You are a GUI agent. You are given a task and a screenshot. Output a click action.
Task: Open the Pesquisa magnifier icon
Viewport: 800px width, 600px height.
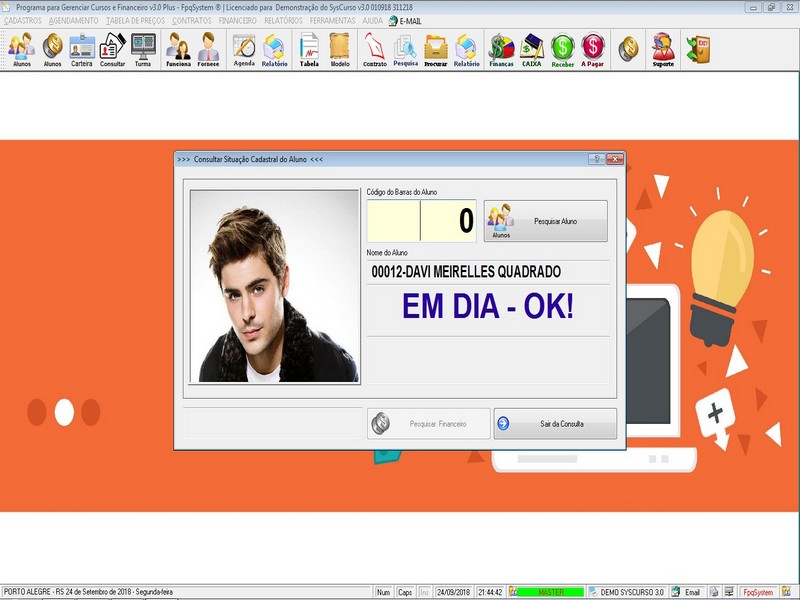pyautogui.click(x=406, y=49)
